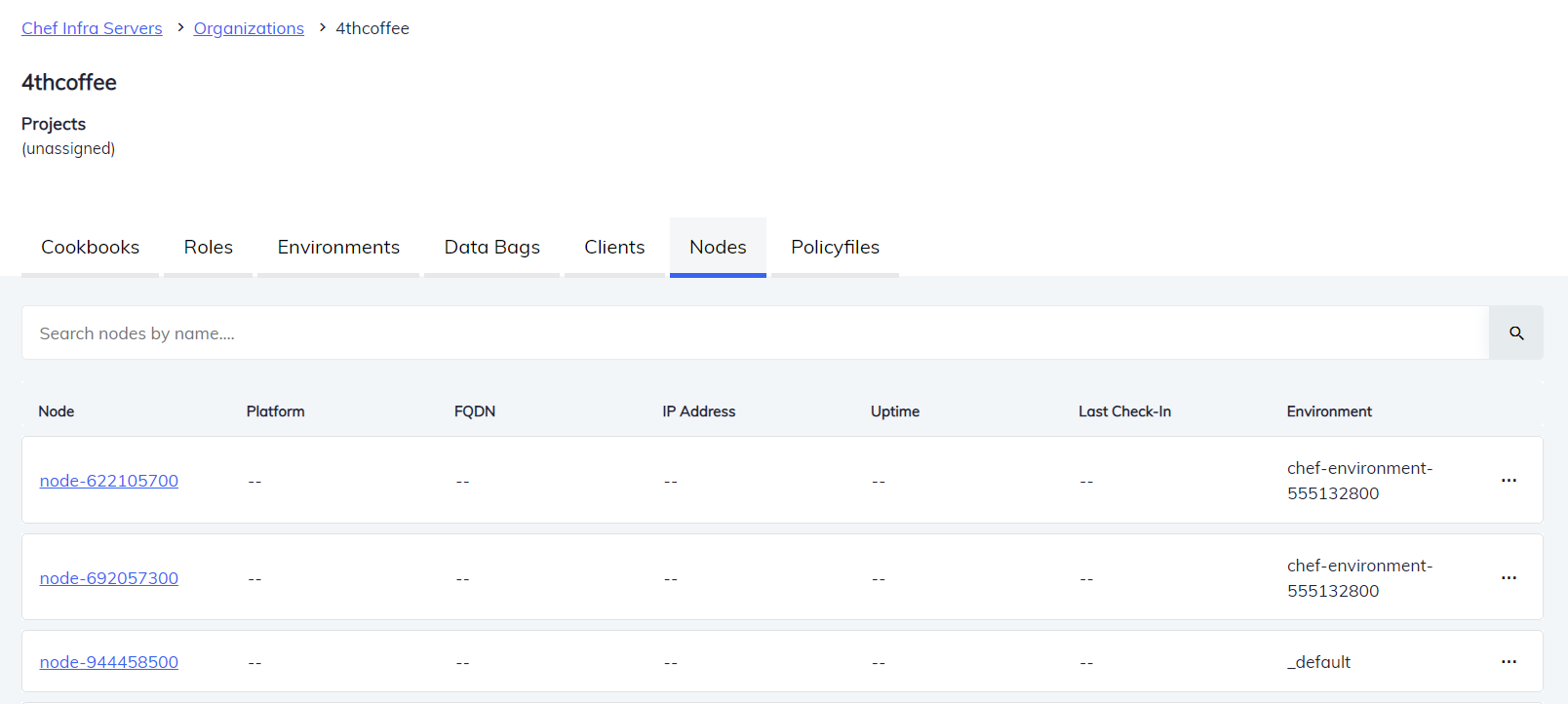This screenshot has height=704, width=1568.
Task: Navigate to Organizations breadcrumb link
Action: [249, 28]
